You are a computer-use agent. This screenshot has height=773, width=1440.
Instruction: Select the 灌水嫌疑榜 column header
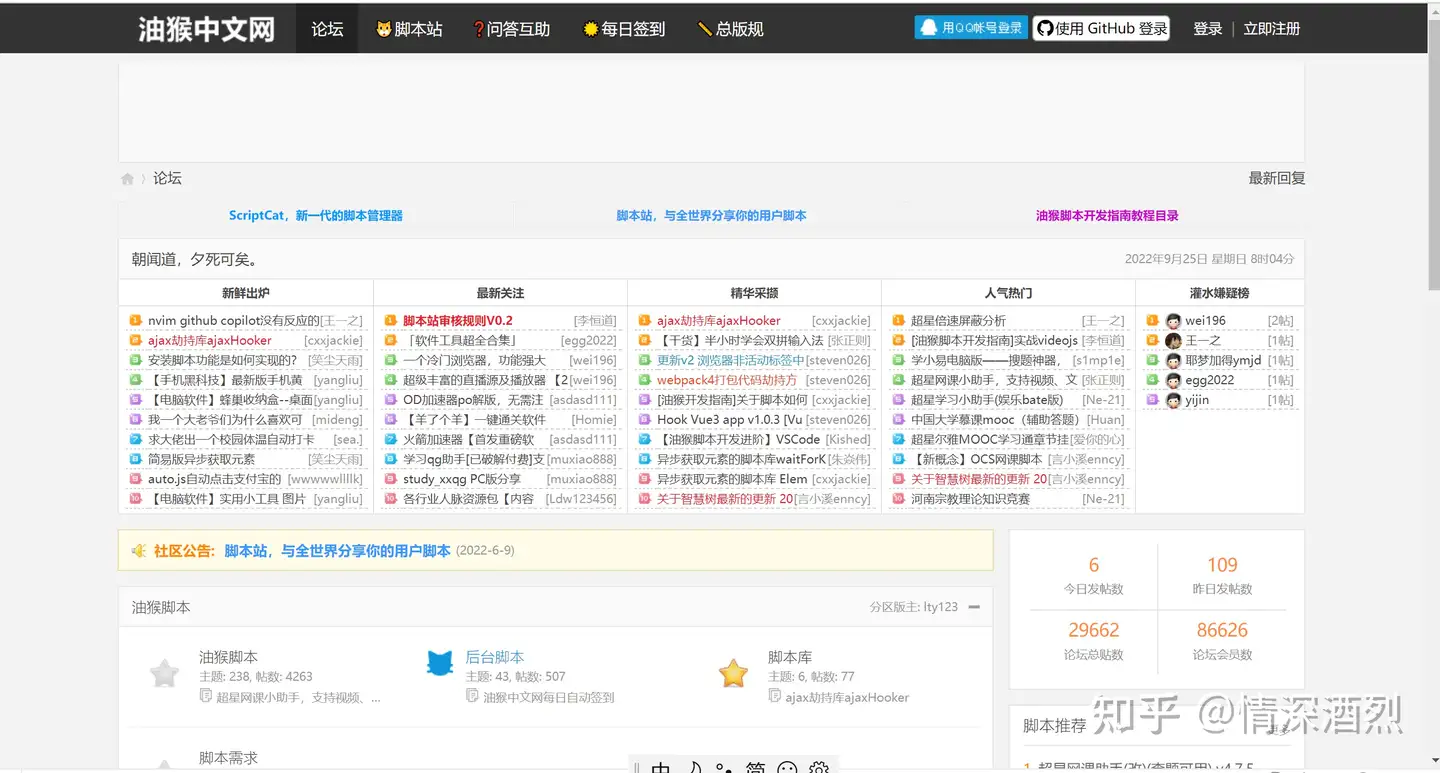click(x=1220, y=293)
